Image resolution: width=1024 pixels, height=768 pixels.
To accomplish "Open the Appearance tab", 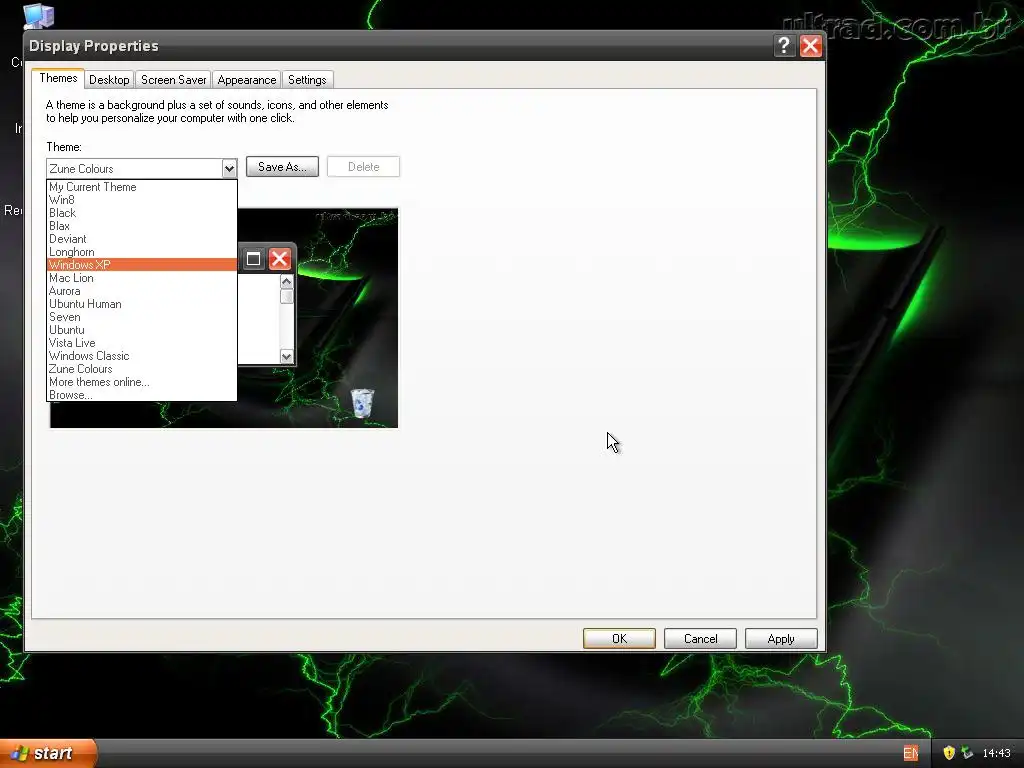I will (247, 80).
